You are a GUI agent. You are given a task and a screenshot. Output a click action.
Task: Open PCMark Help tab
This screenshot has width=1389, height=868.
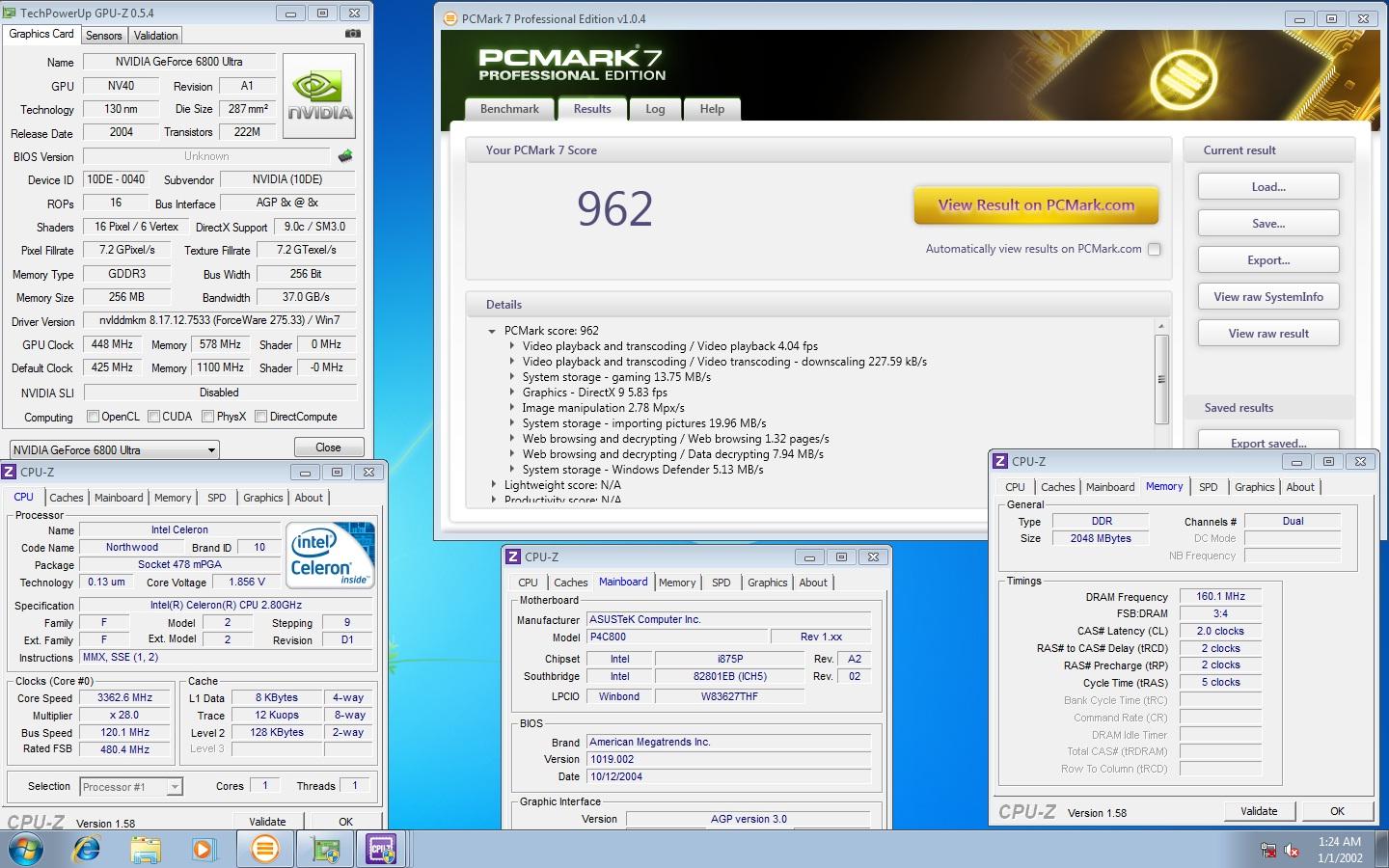coord(712,109)
